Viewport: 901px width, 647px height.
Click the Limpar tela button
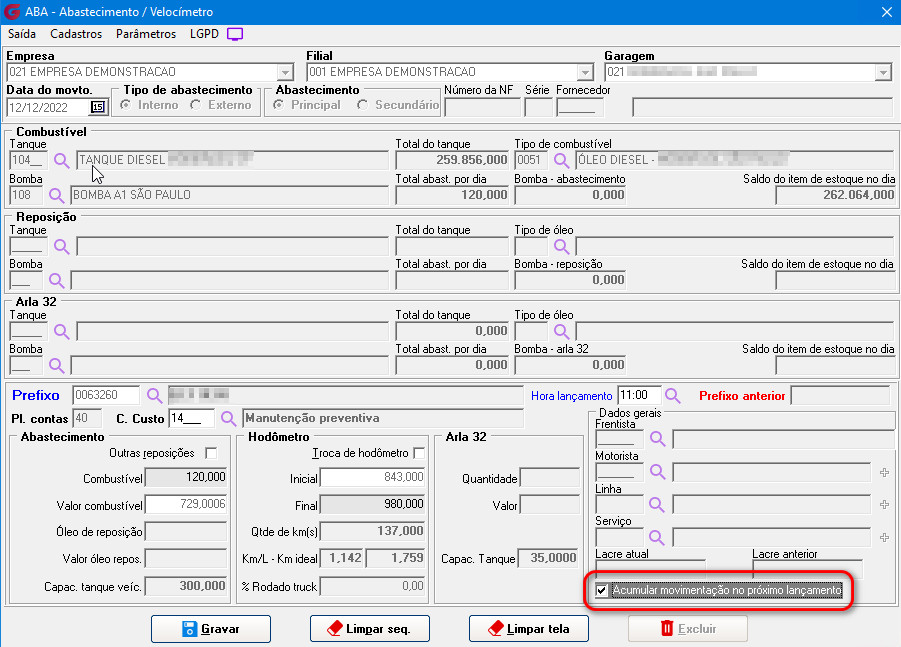(529, 629)
